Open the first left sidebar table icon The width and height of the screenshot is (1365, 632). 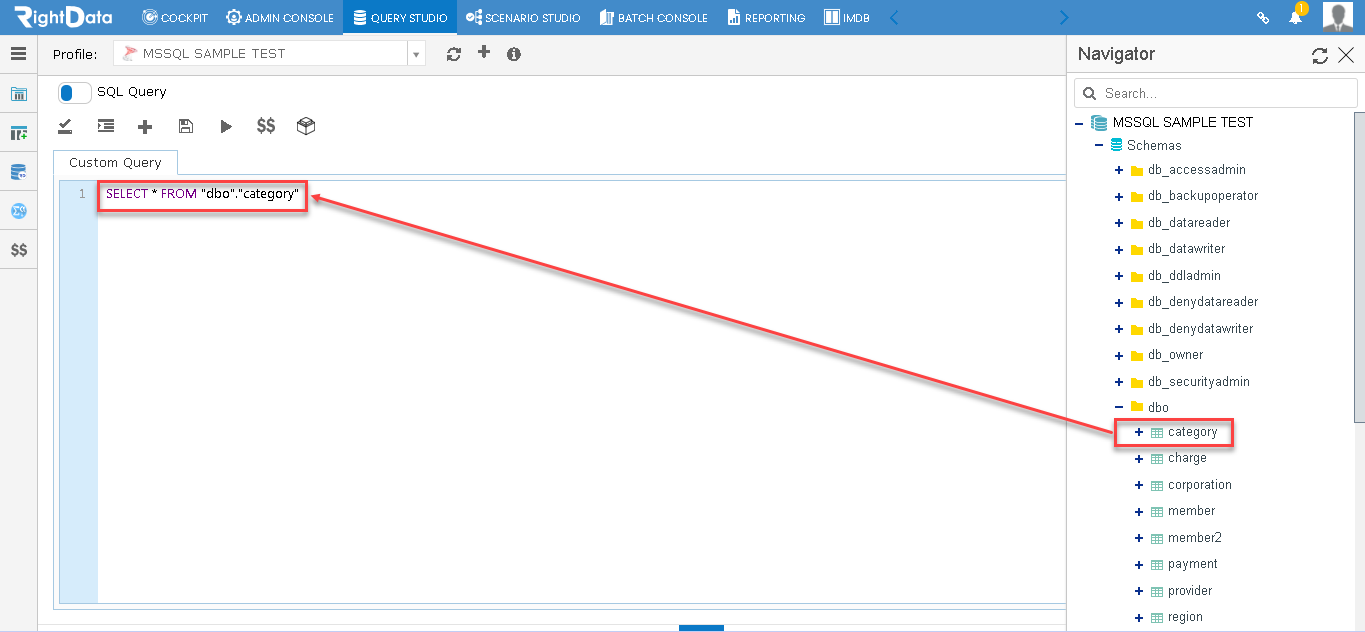(x=18, y=94)
